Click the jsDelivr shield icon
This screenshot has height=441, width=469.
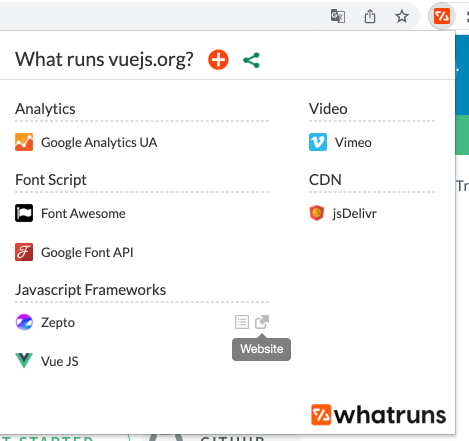[317, 213]
